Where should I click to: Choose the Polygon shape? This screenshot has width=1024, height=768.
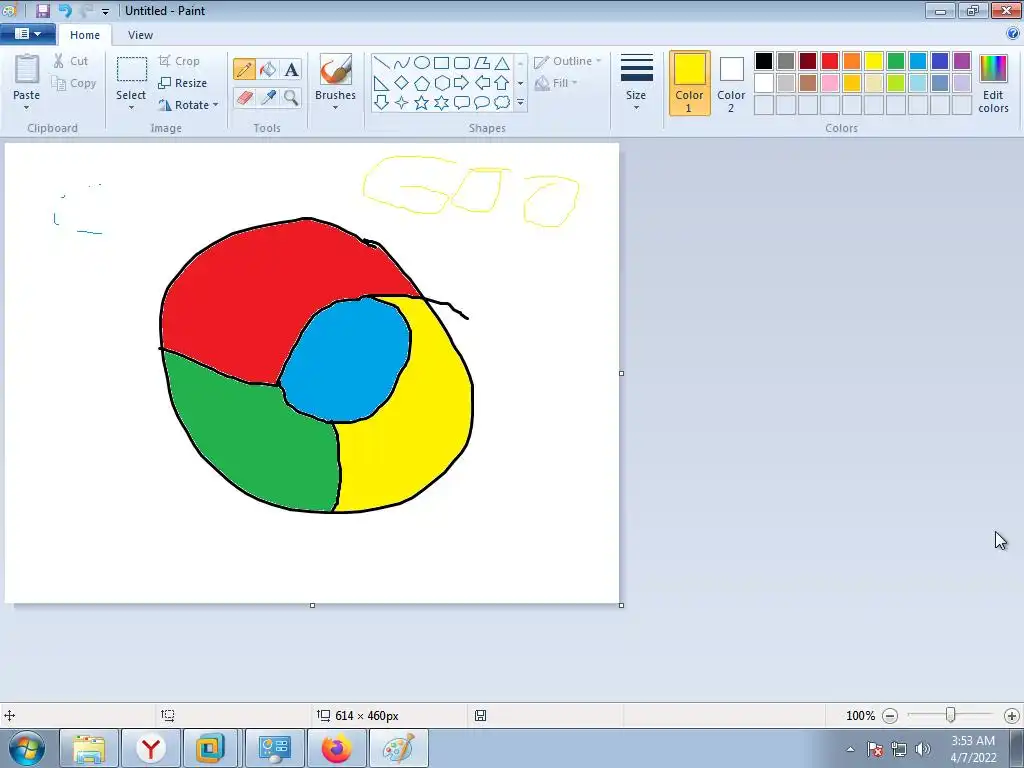click(x=482, y=63)
